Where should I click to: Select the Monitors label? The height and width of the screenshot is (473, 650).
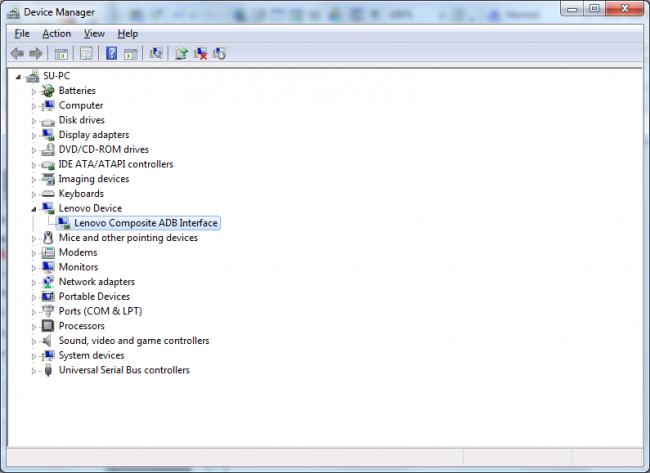click(x=79, y=267)
